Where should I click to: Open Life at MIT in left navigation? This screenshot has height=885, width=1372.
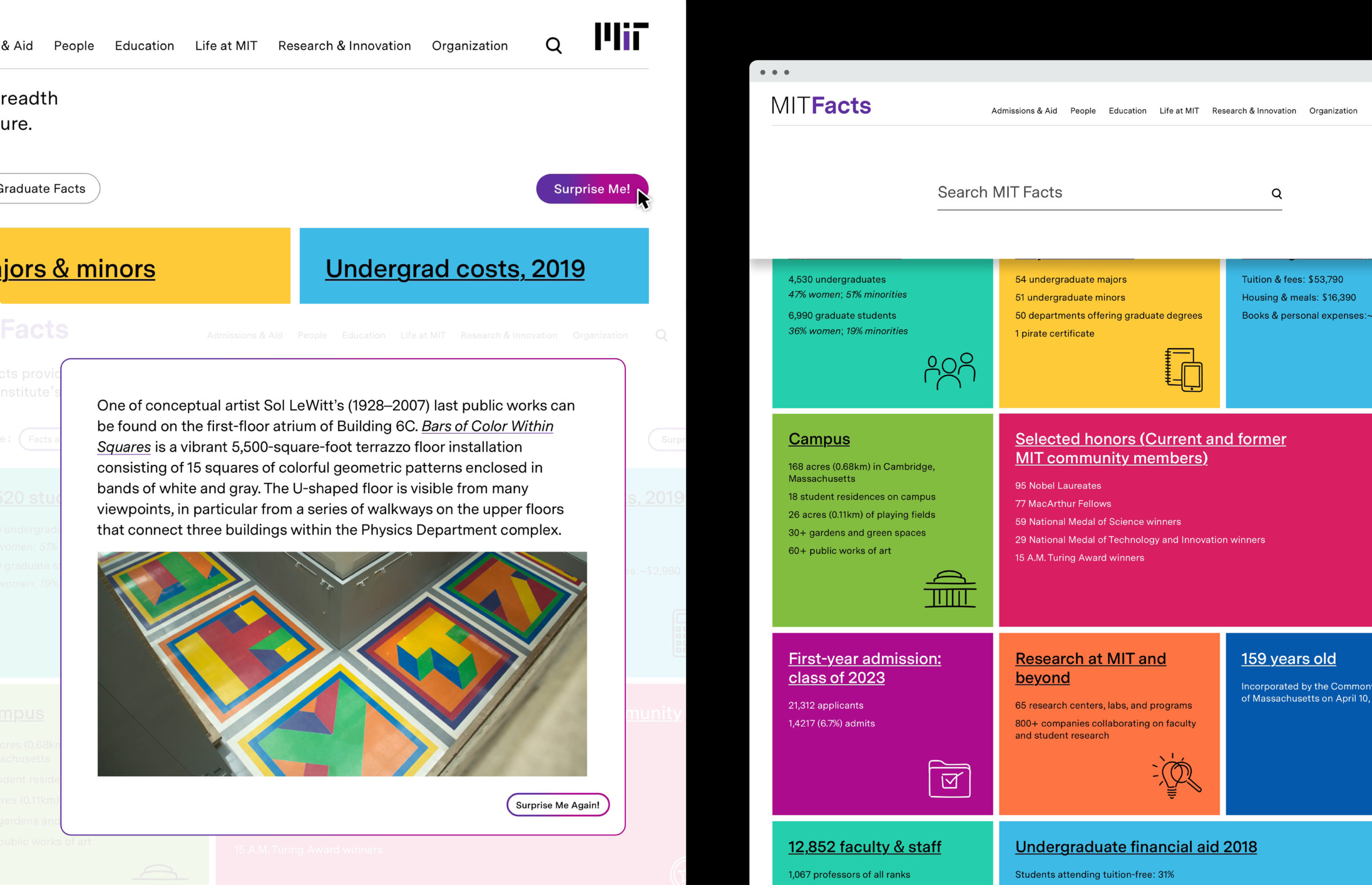[226, 46]
